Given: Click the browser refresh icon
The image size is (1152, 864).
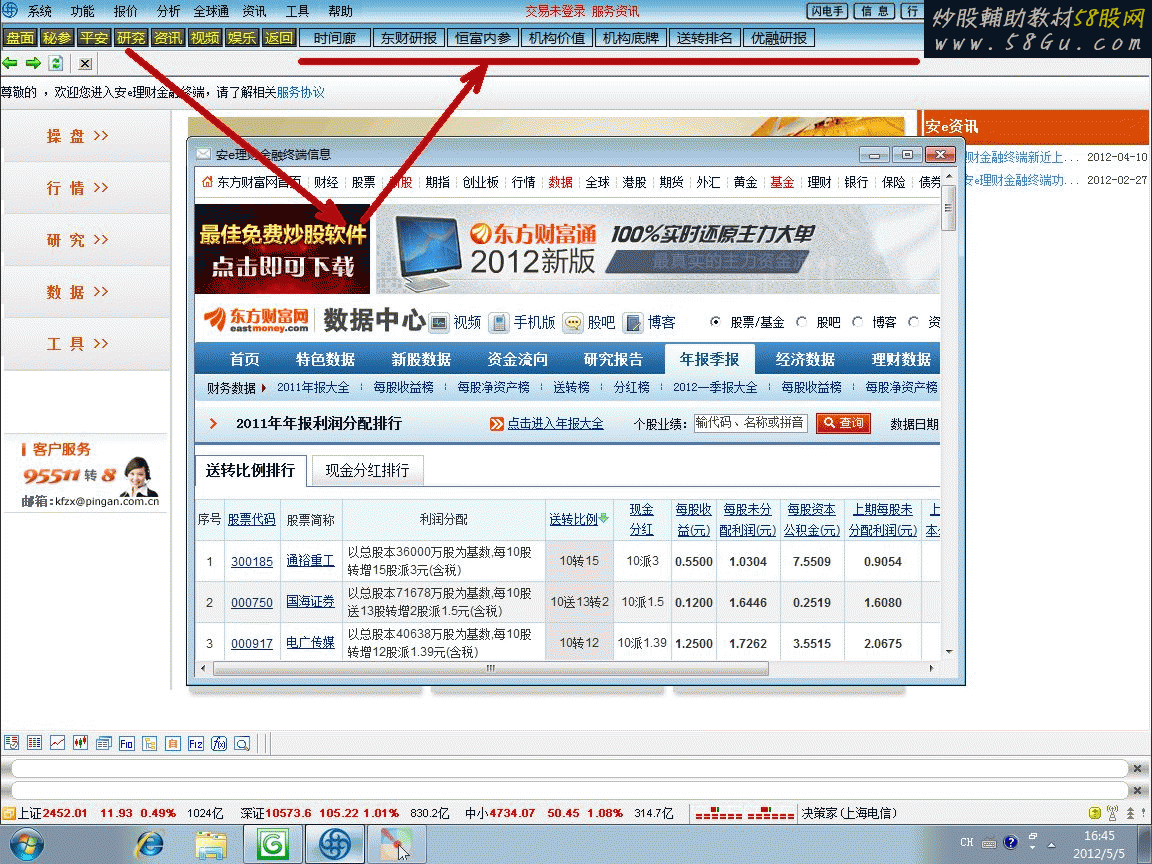Looking at the screenshot, I should [56, 63].
